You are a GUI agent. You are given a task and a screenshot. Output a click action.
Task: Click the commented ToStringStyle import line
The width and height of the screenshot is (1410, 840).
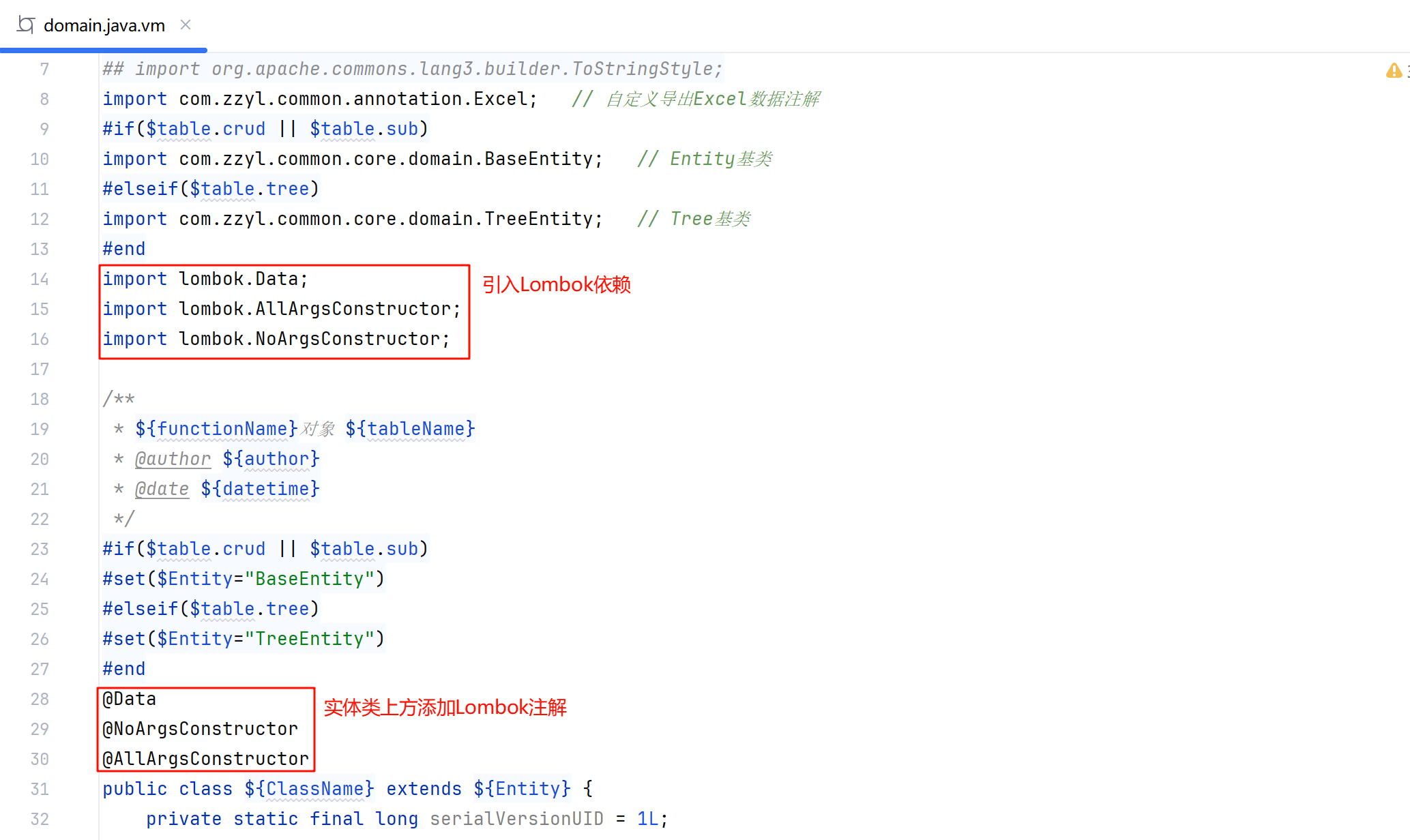pyautogui.click(x=412, y=69)
